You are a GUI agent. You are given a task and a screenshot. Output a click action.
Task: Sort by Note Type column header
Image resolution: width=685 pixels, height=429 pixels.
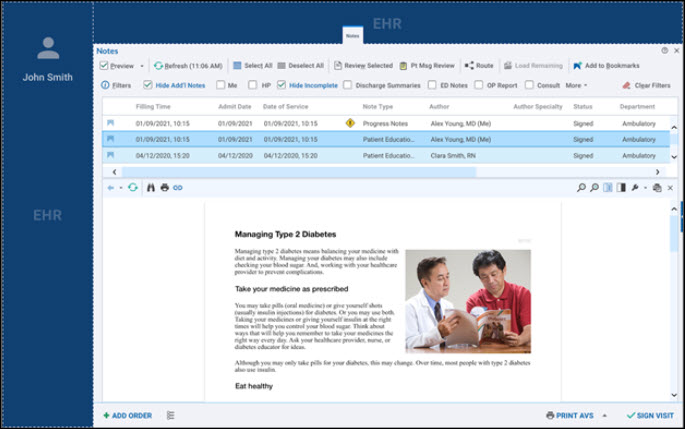click(377, 106)
